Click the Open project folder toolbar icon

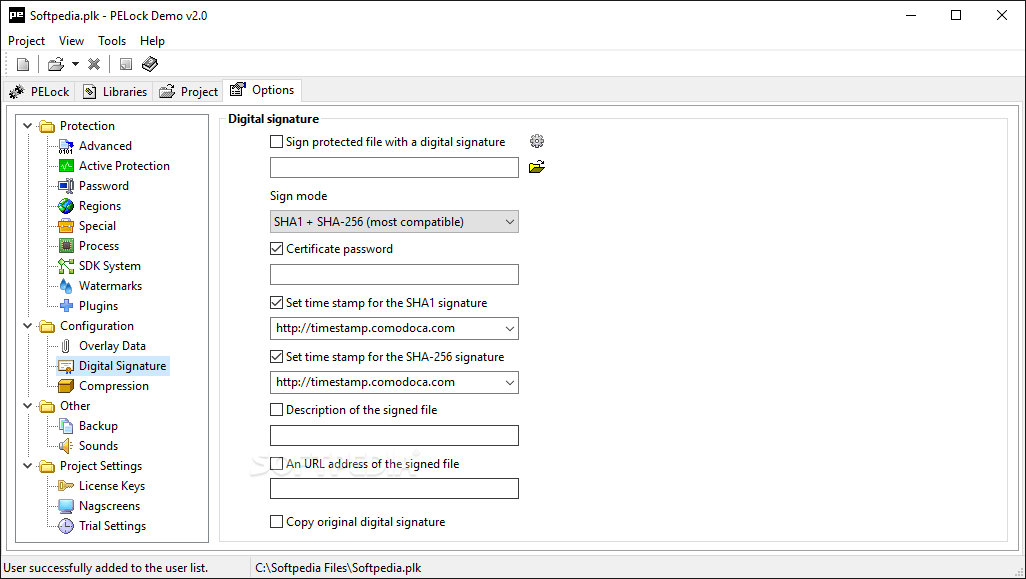pyautogui.click(x=56, y=64)
